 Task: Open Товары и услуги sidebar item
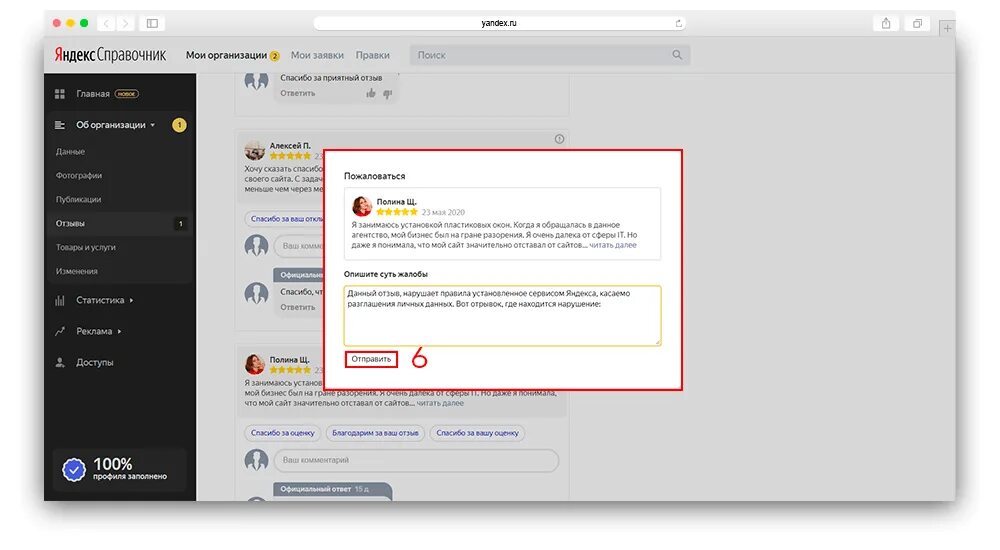(86, 247)
